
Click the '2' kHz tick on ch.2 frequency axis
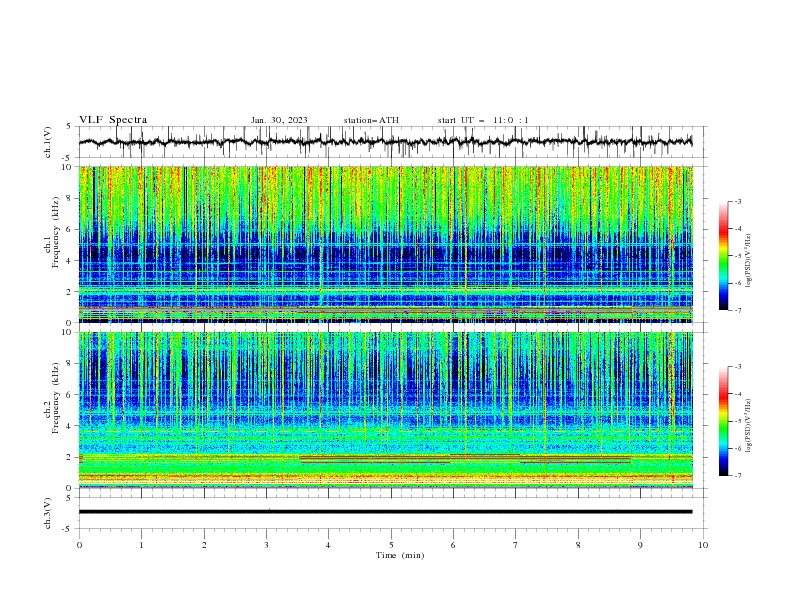tap(70, 457)
